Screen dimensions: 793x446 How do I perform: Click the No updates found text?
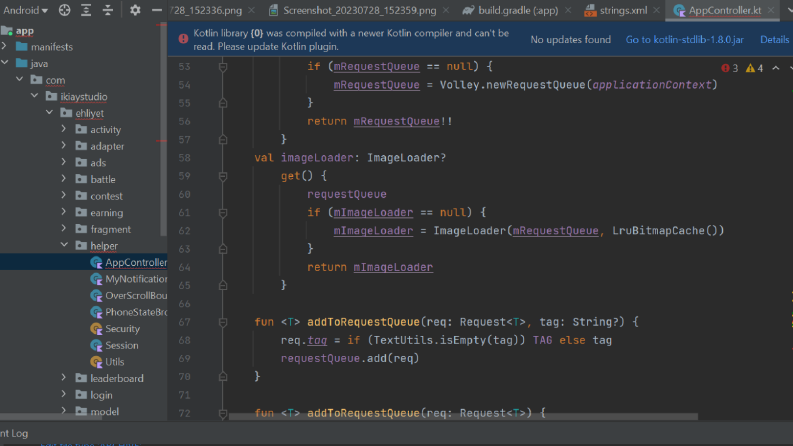[570, 39]
